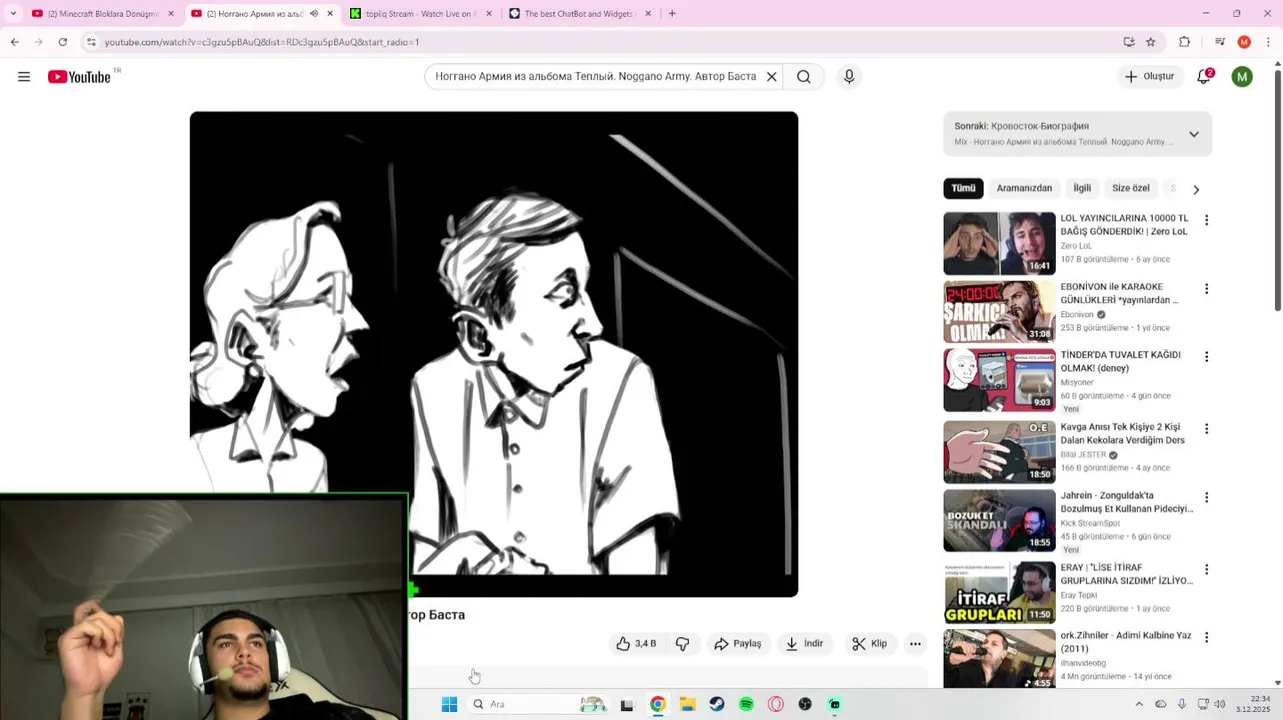Open File Explorer from the taskbar
Image resolution: width=1283 pixels, height=720 pixels.
(687, 704)
